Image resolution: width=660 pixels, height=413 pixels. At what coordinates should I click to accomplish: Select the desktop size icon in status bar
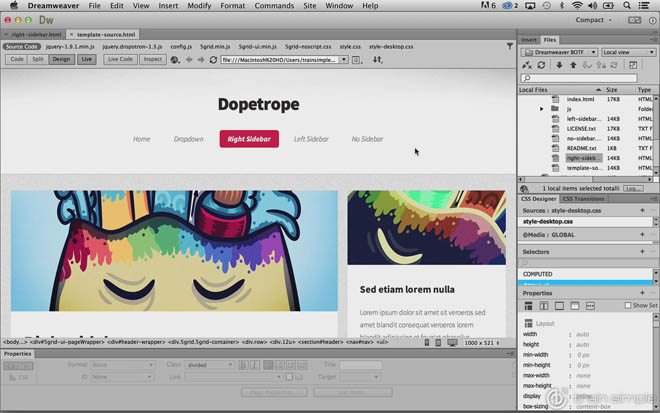(452, 343)
